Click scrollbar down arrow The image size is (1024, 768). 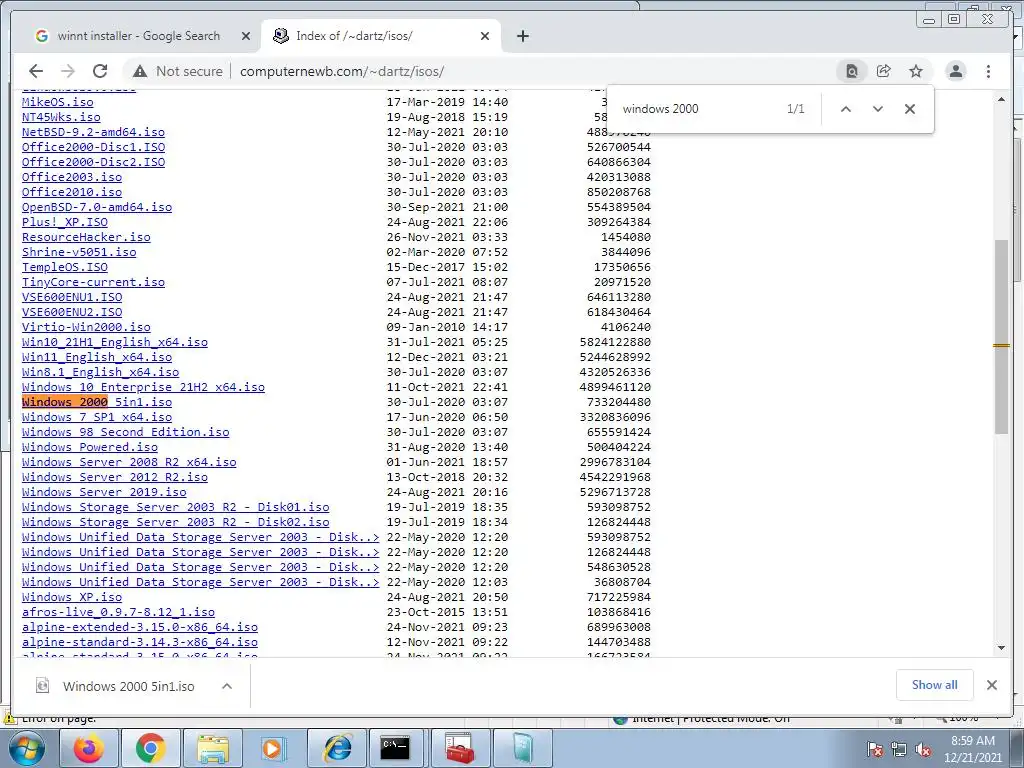click(x=1001, y=648)
